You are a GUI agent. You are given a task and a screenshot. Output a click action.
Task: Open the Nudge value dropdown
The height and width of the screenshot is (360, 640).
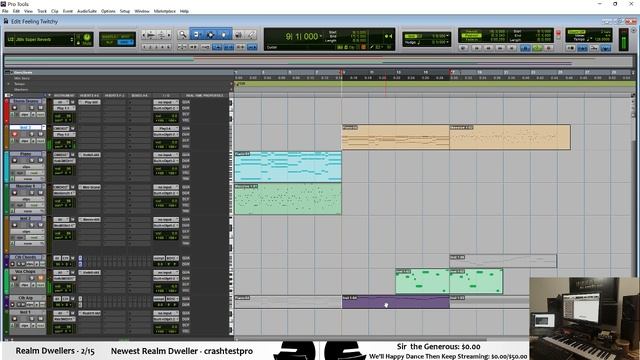click(447, 42)
